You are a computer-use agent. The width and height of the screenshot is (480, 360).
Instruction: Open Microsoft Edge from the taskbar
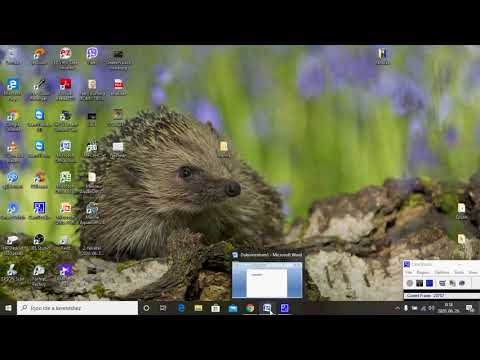coord(181,308)
